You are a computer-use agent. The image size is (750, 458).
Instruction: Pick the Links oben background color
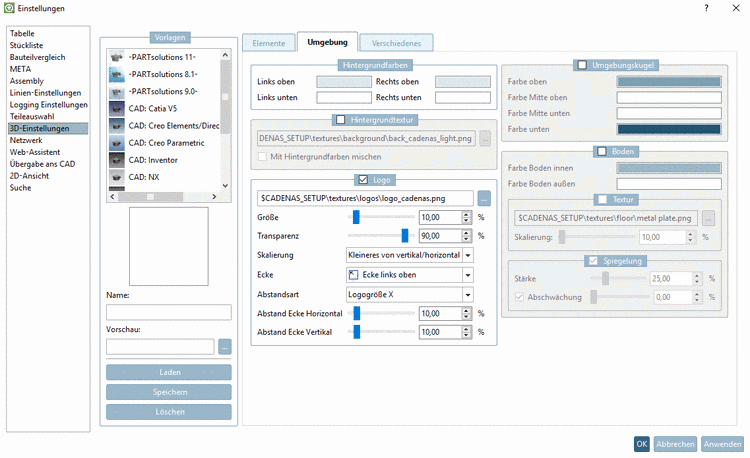point(344,82)
